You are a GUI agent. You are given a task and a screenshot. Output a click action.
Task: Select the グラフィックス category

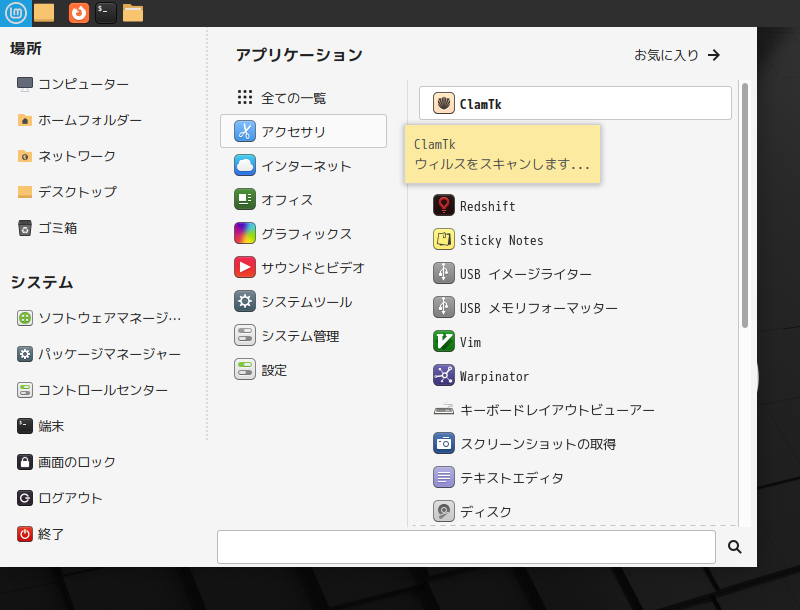(303, 234)
